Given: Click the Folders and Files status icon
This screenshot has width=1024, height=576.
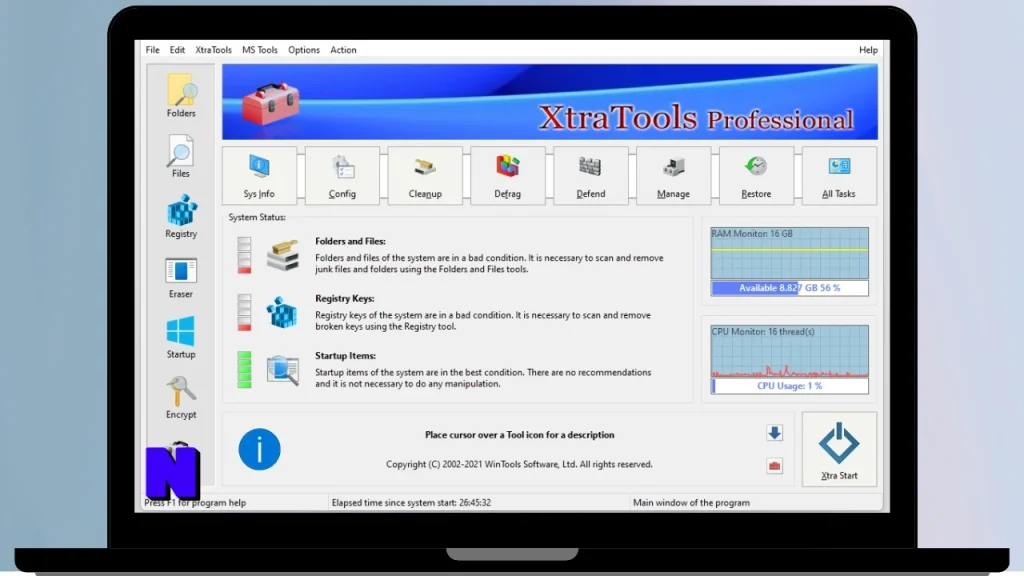Looking at the screenshot, I should 283,255.
